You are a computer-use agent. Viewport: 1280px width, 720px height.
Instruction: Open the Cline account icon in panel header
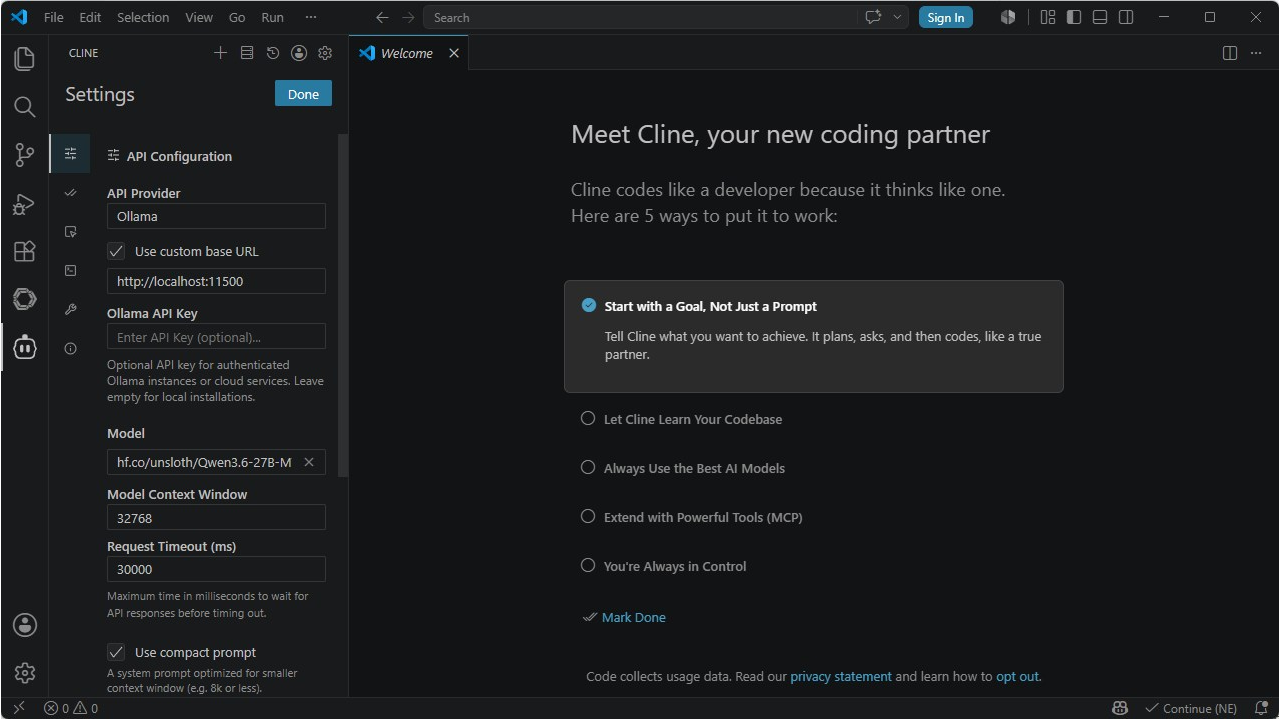click(299, 53)
